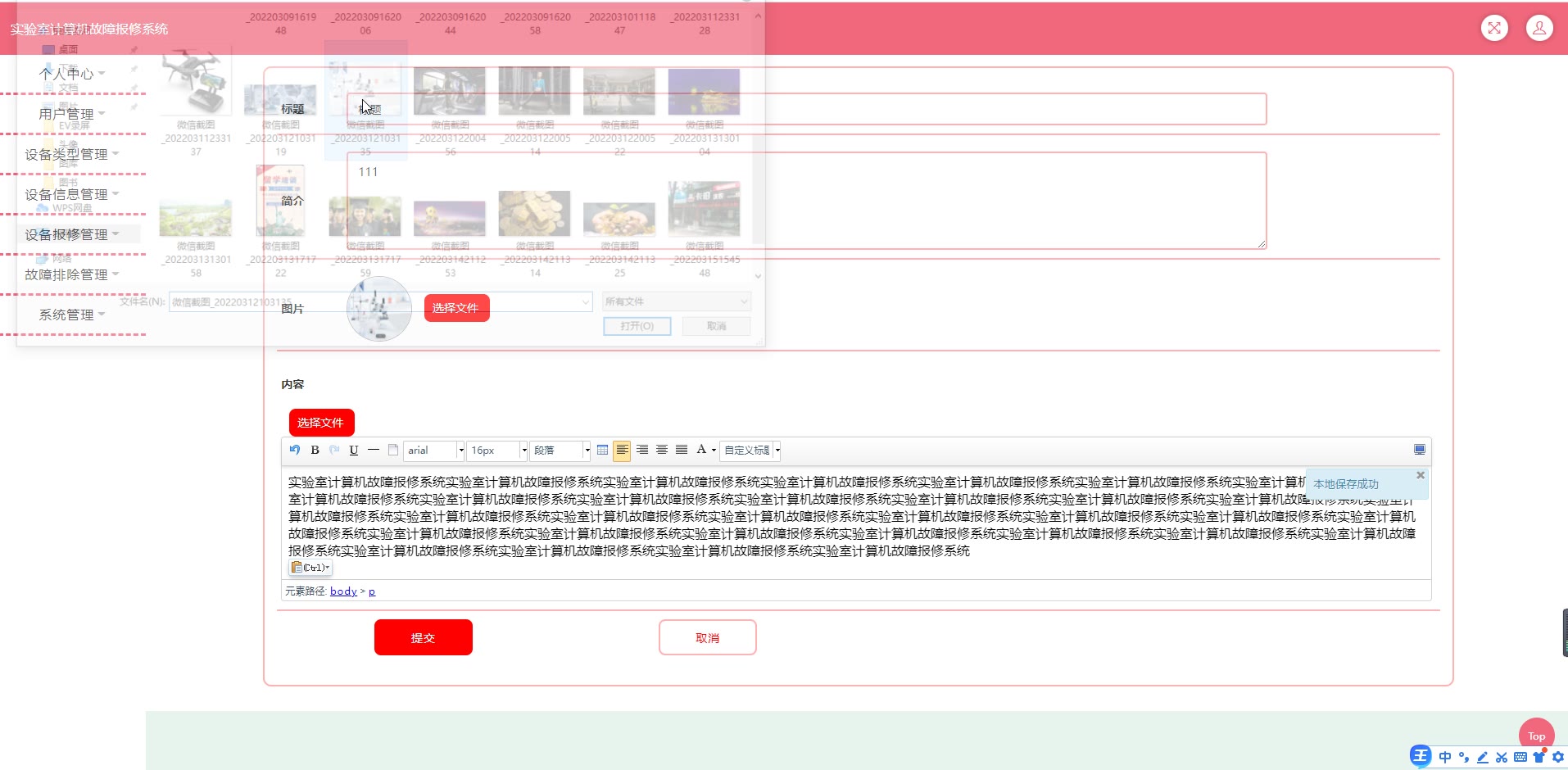Click the faded 取消 in the file dialog
This screenshot has height=770, width=1568.
pyautogui.click(x=717, y=326)
